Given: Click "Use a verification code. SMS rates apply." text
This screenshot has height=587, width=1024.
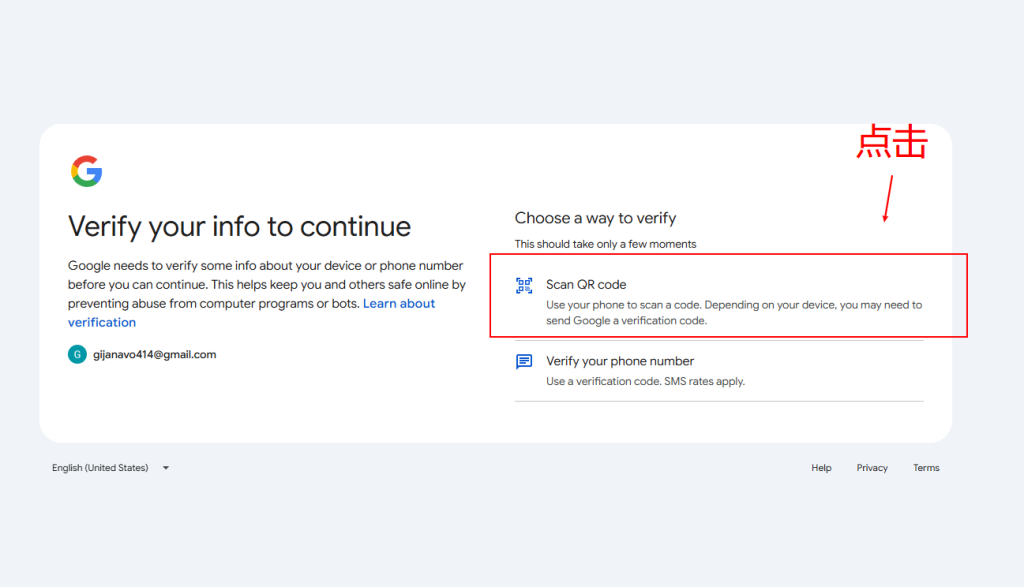Looking at the screenshot, I should pos(645,381).
